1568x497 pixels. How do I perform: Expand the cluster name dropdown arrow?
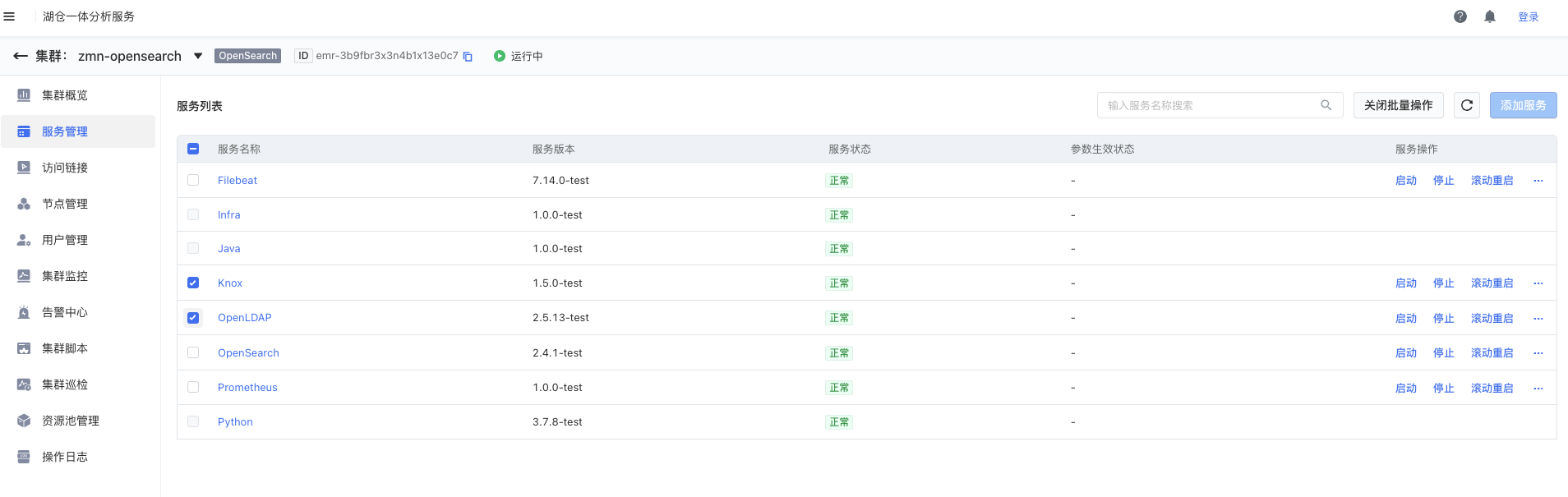click(x=198, y=56)
